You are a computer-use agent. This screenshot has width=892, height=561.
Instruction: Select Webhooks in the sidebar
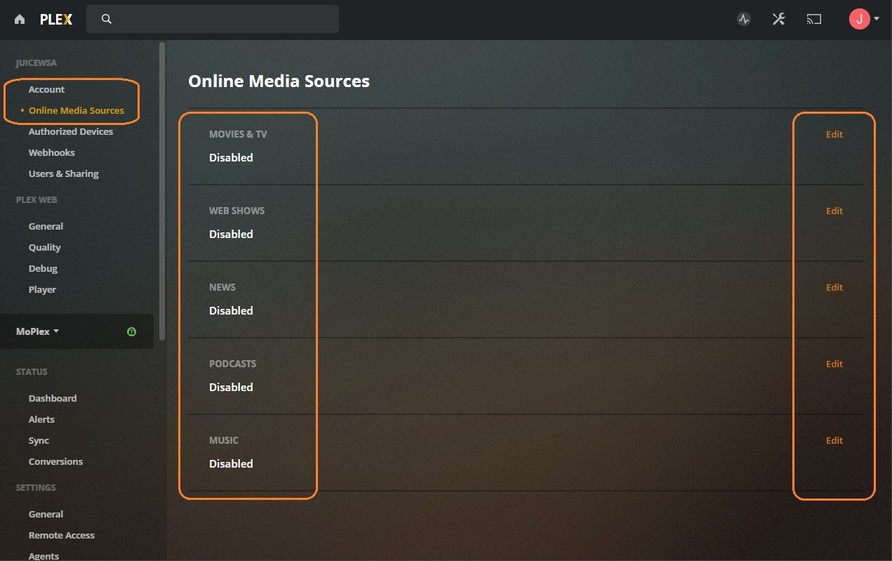[51, 153]
